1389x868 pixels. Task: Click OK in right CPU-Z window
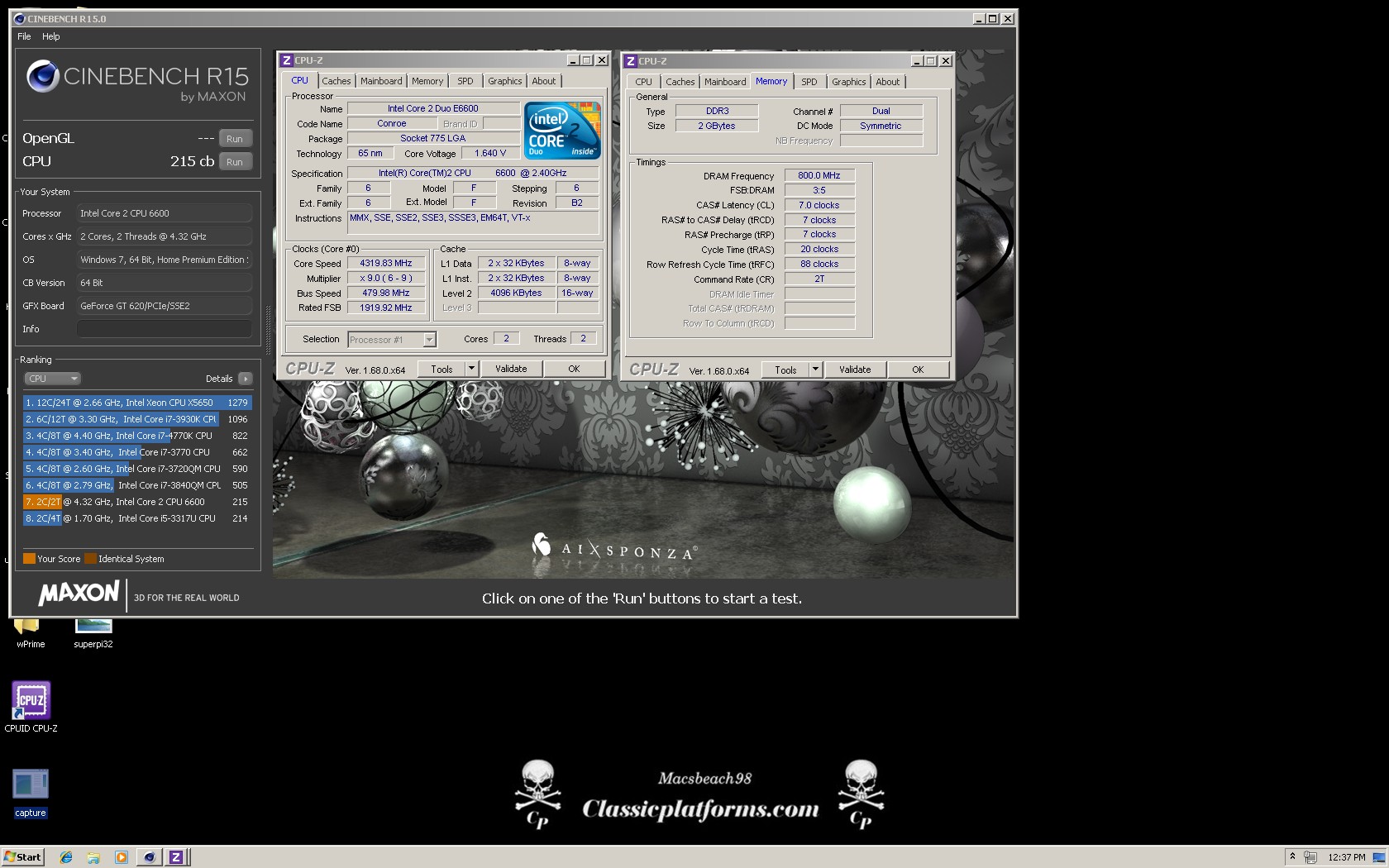[x=918, y=370]
